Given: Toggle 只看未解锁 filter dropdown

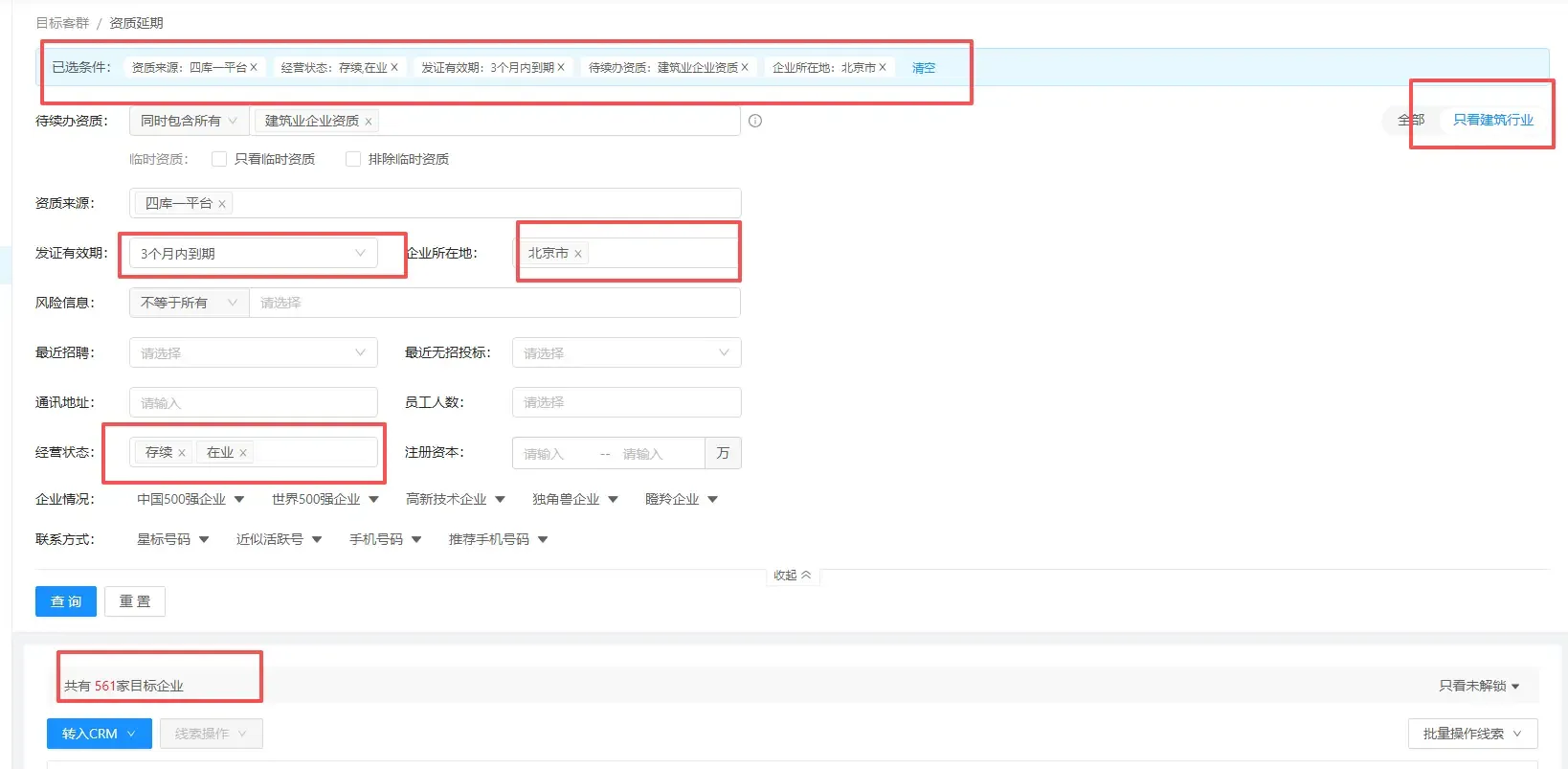Looking at the screenshot, I should pos(1480,686).
